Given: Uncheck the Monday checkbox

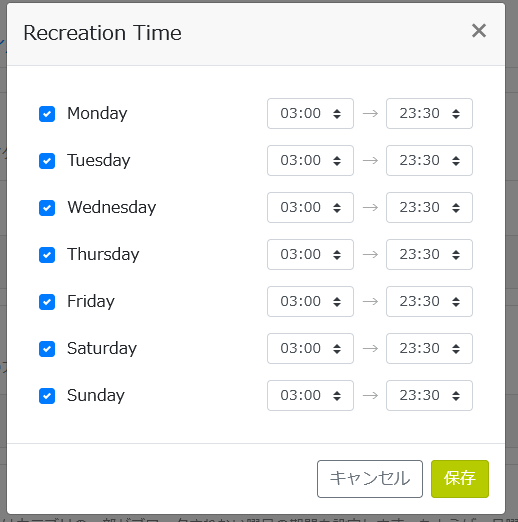Looking at the screenshot, I should point(47,114).
